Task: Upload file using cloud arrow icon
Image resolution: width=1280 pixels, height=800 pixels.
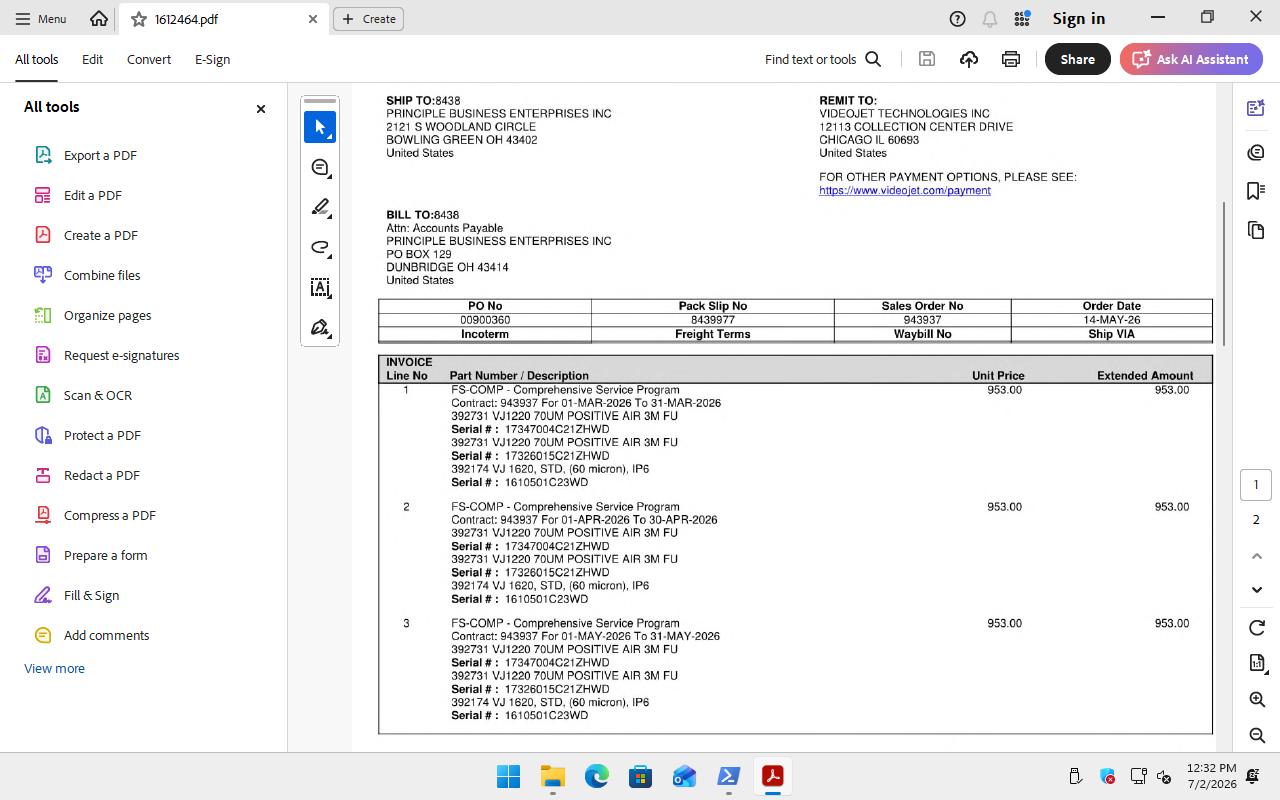Action: coord(969,59)
